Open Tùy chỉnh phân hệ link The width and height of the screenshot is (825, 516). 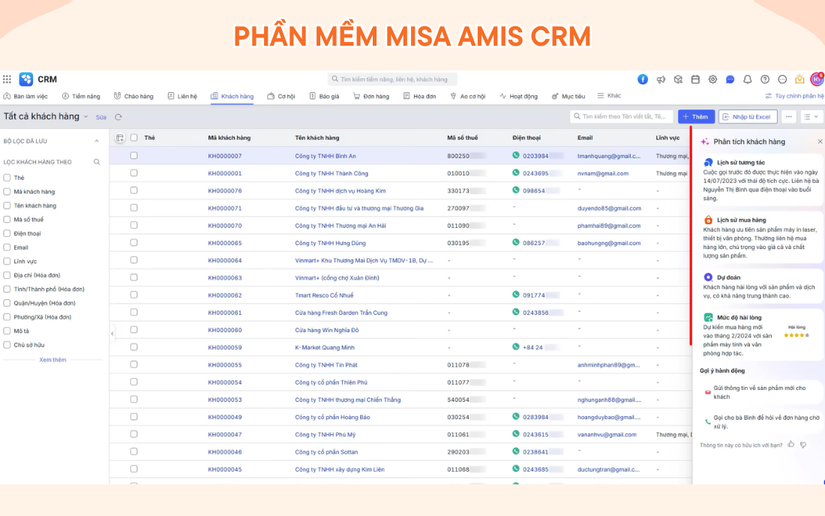[794, 96]
